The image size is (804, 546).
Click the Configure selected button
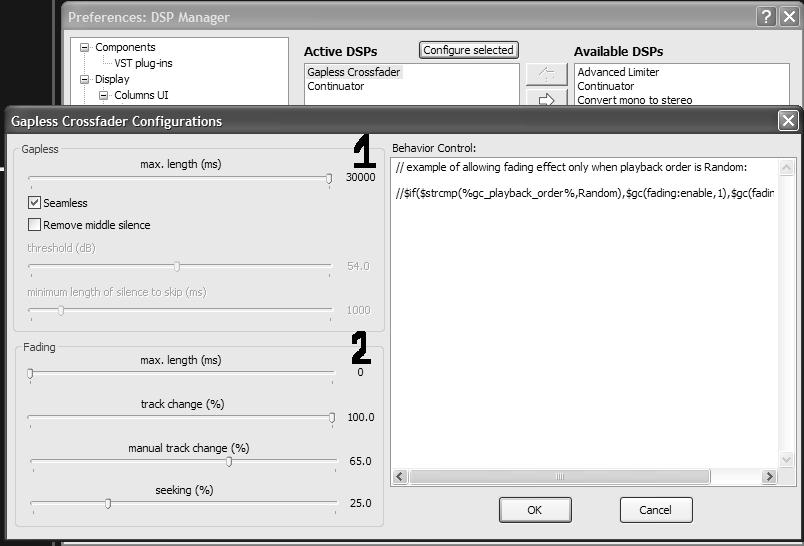[x=468, y=50]
